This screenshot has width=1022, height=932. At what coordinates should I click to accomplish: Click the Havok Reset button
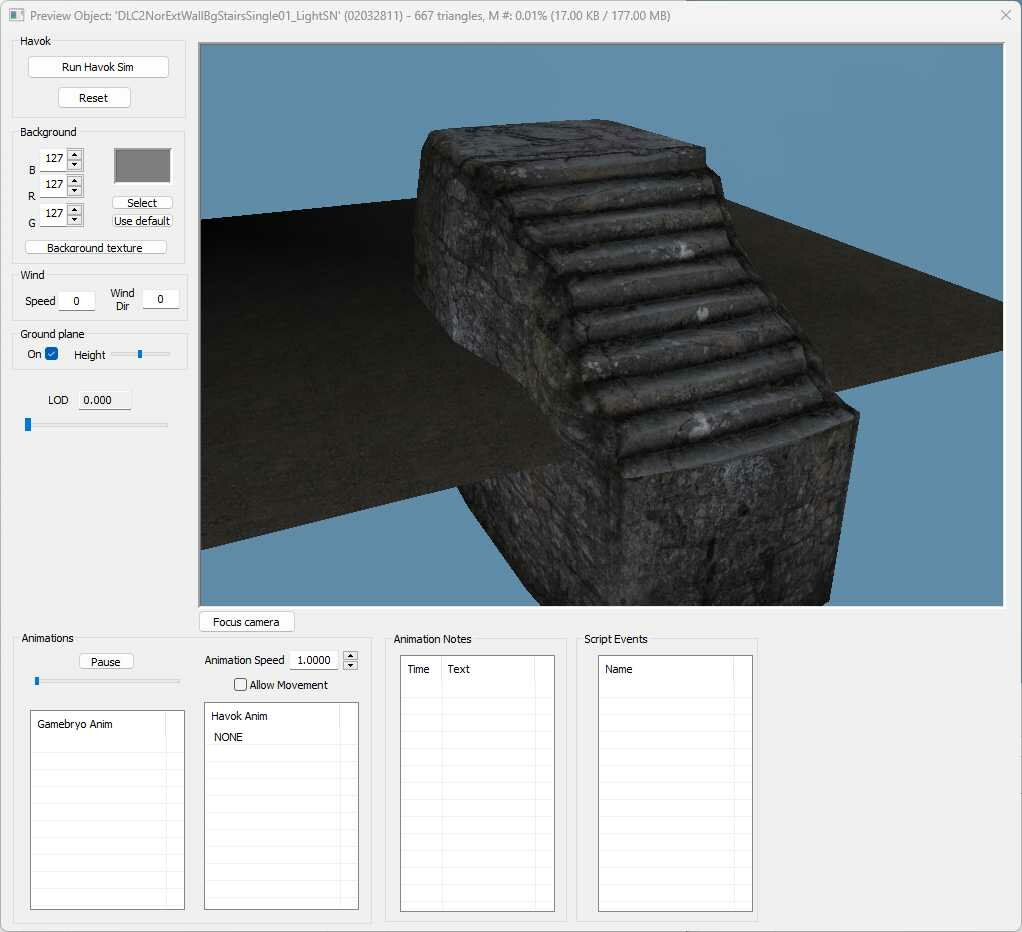tap(94, 98)
